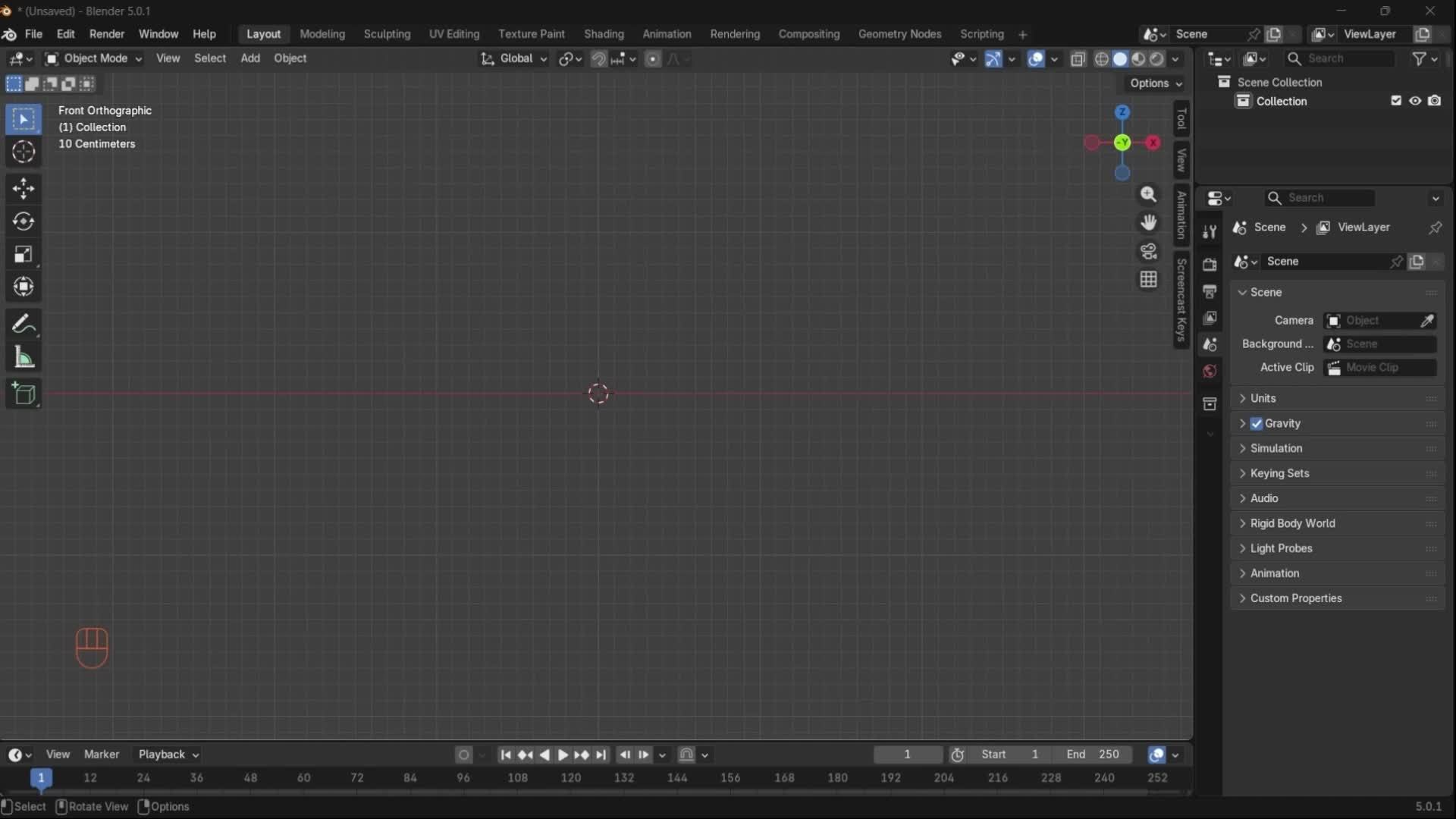Activate the Annotate pencil tool
1456x819 pixels.
(24, 325)
